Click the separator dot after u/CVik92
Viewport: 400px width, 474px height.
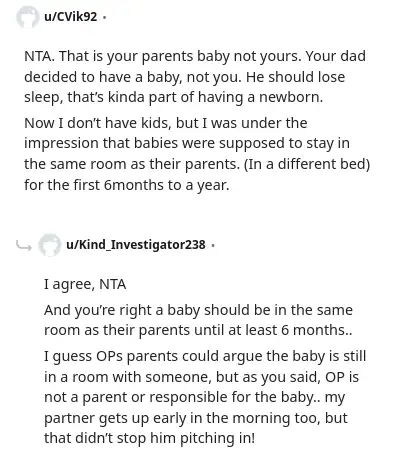point(105,17)
